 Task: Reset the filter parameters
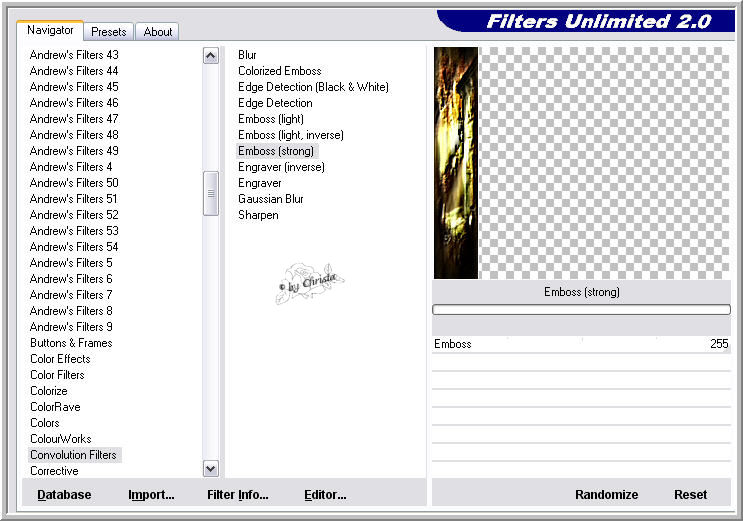click(x=690, y=494)
